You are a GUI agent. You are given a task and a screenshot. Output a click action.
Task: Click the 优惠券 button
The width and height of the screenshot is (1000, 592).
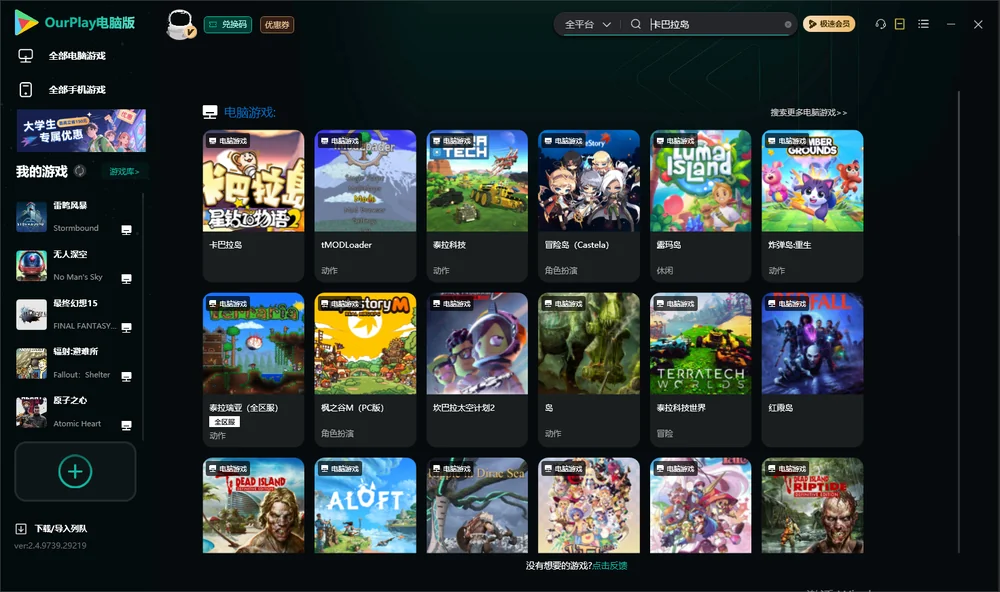point(277,25)
